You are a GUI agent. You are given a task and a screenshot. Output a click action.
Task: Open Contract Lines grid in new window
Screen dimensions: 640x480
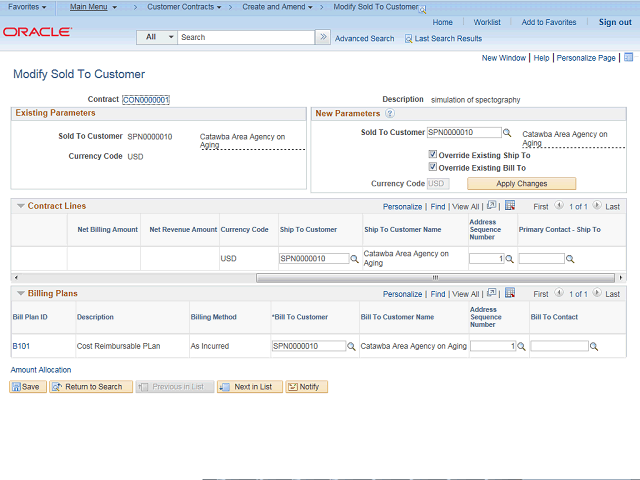click(x=491, y=205)
